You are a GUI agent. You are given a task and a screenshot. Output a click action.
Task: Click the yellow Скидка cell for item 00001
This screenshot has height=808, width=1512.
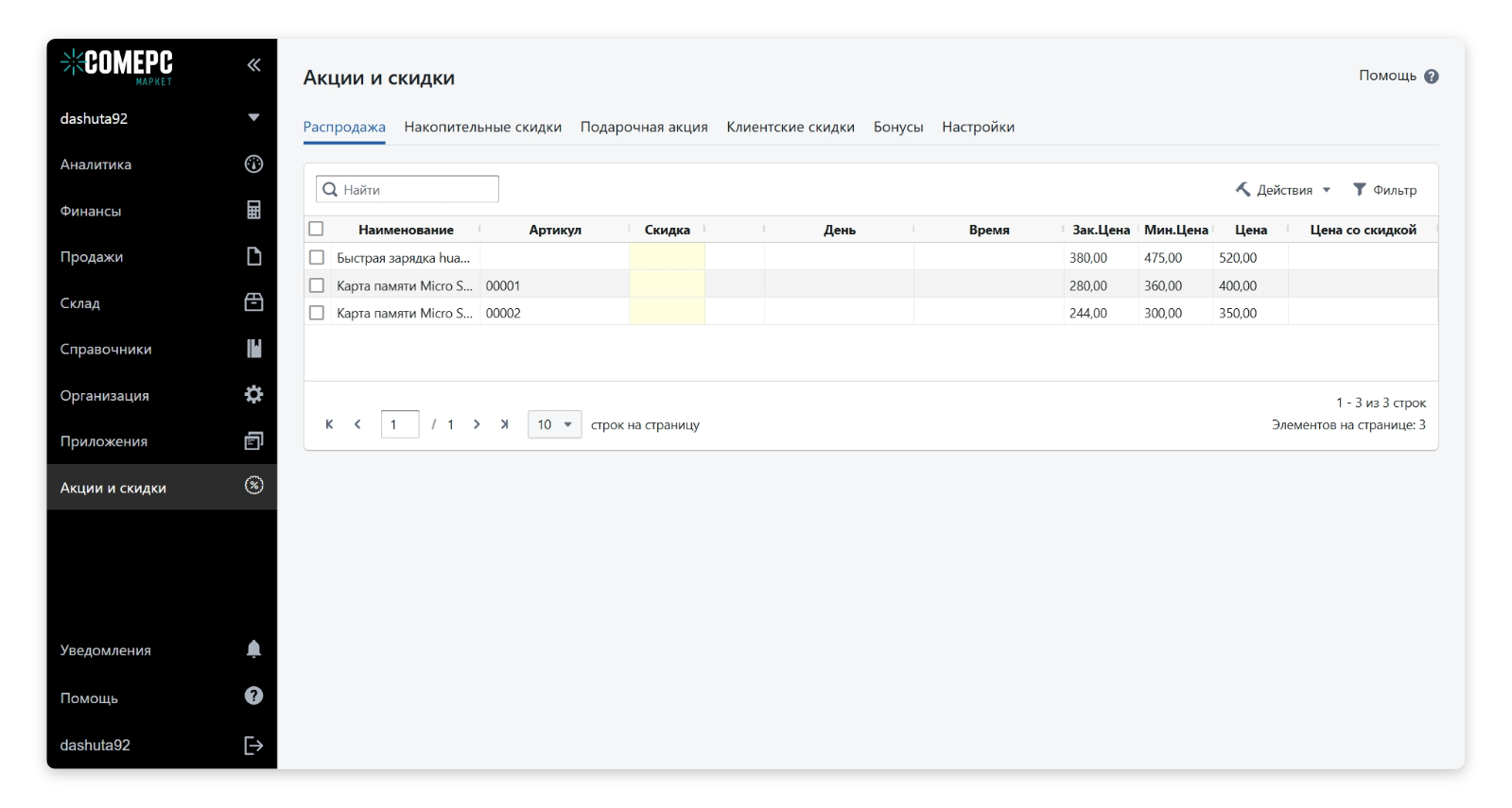(667, 285)
